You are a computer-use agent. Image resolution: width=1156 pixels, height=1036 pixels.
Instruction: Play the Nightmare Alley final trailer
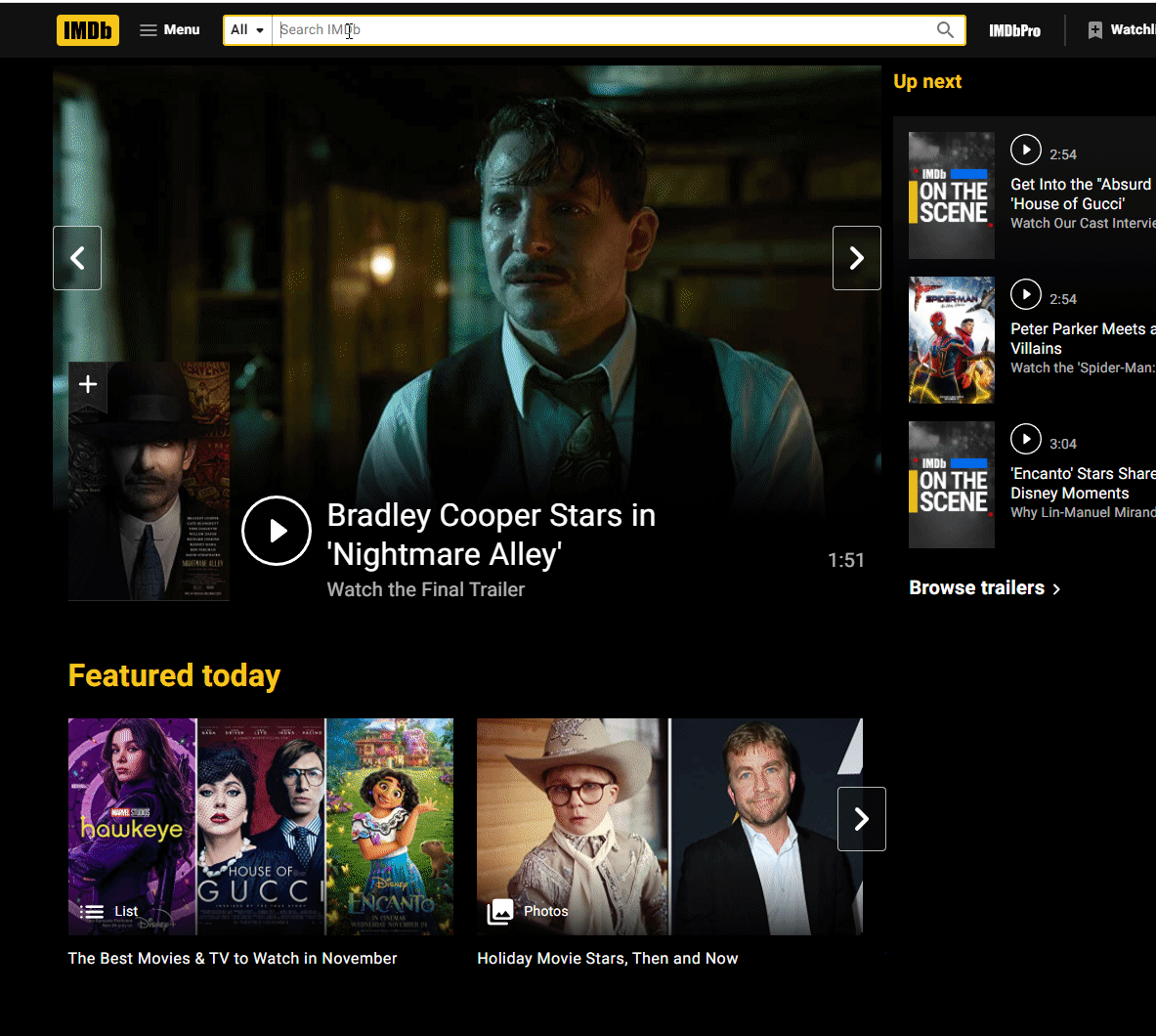tap(277, 531)
